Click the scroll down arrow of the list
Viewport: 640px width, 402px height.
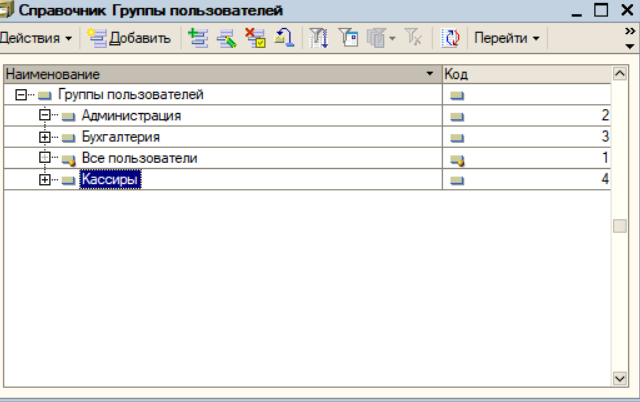620,379
